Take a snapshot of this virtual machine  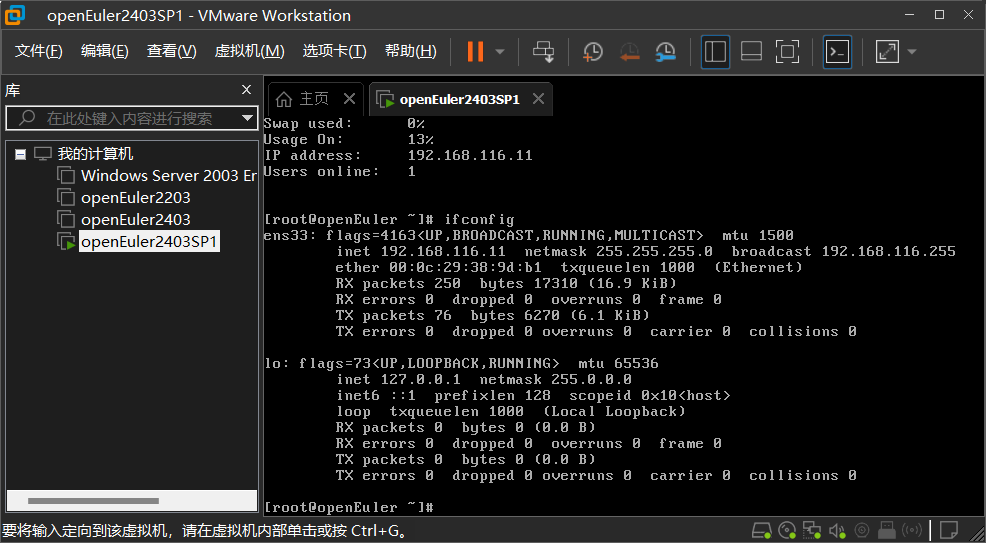click(x=592, y=52)
